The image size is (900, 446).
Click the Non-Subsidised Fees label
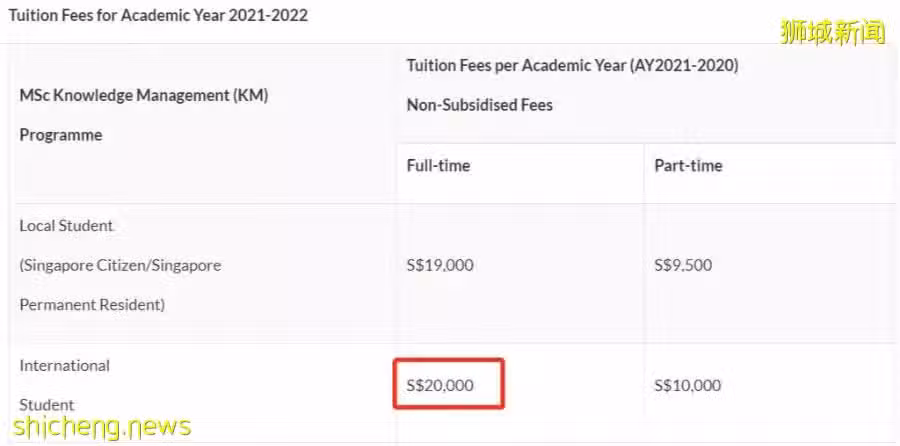point(480,105)
